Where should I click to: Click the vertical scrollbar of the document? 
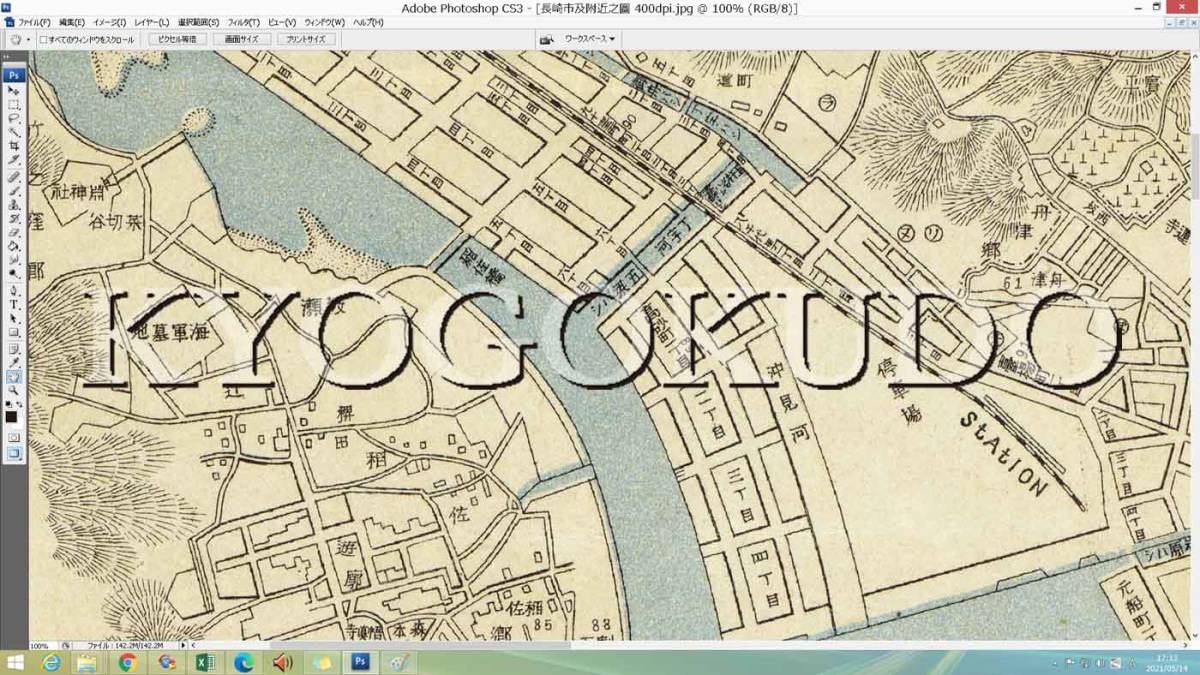(x=1194, y=345)
